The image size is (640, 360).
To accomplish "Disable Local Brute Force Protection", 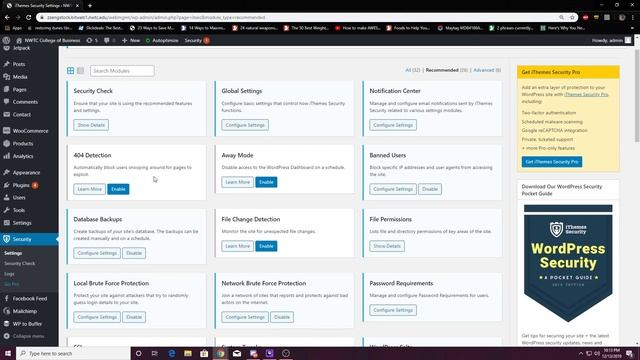I will [134, 317].
